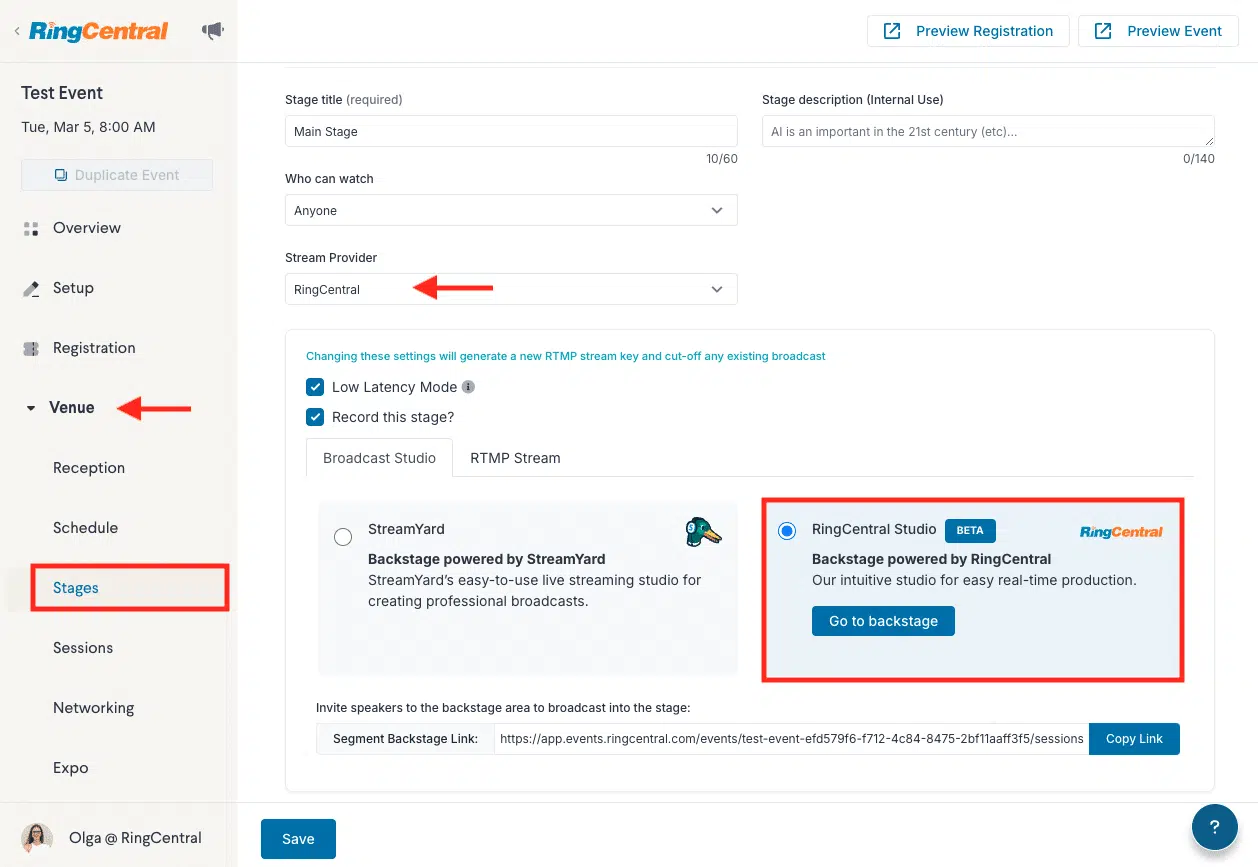Screen dimensions: 1258x867
Task: Click the Registration ticket icon
Action: pyautogui.click(x=31, y=348)
